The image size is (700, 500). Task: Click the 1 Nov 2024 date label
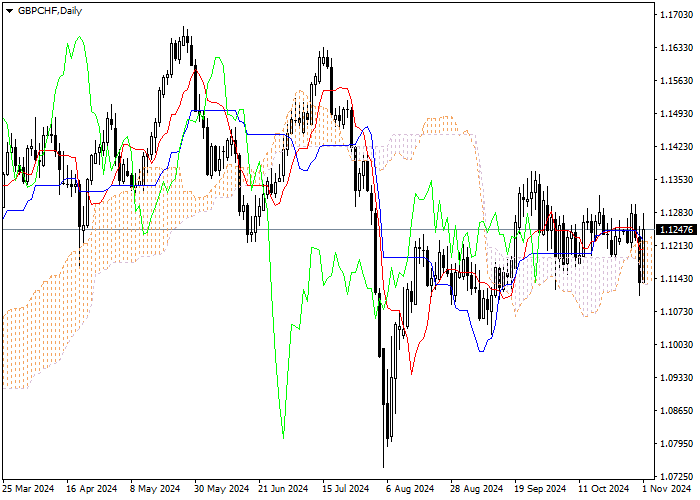pyautogui.click(x=667, y=489)
